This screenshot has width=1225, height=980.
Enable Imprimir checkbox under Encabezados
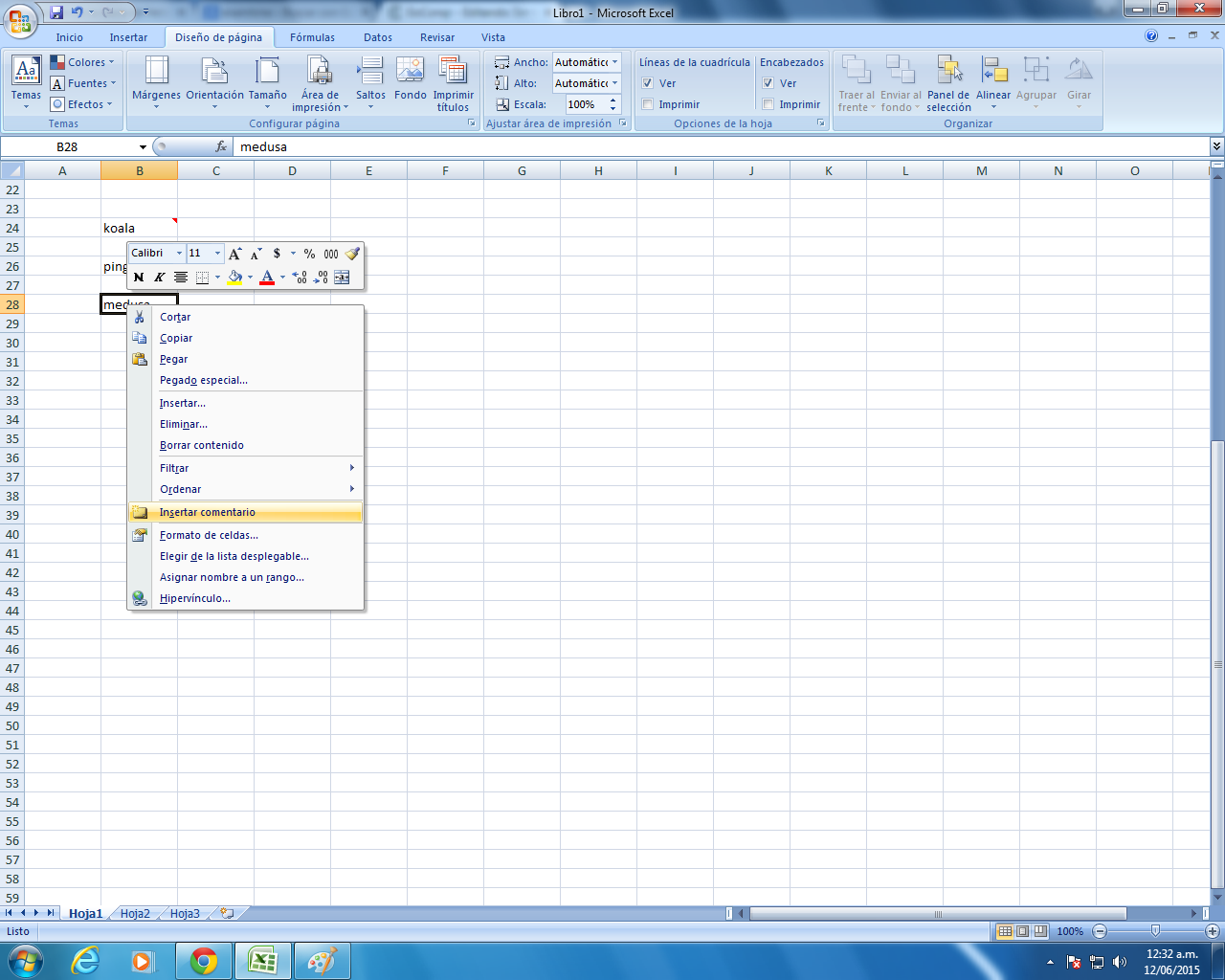(768, 104)
